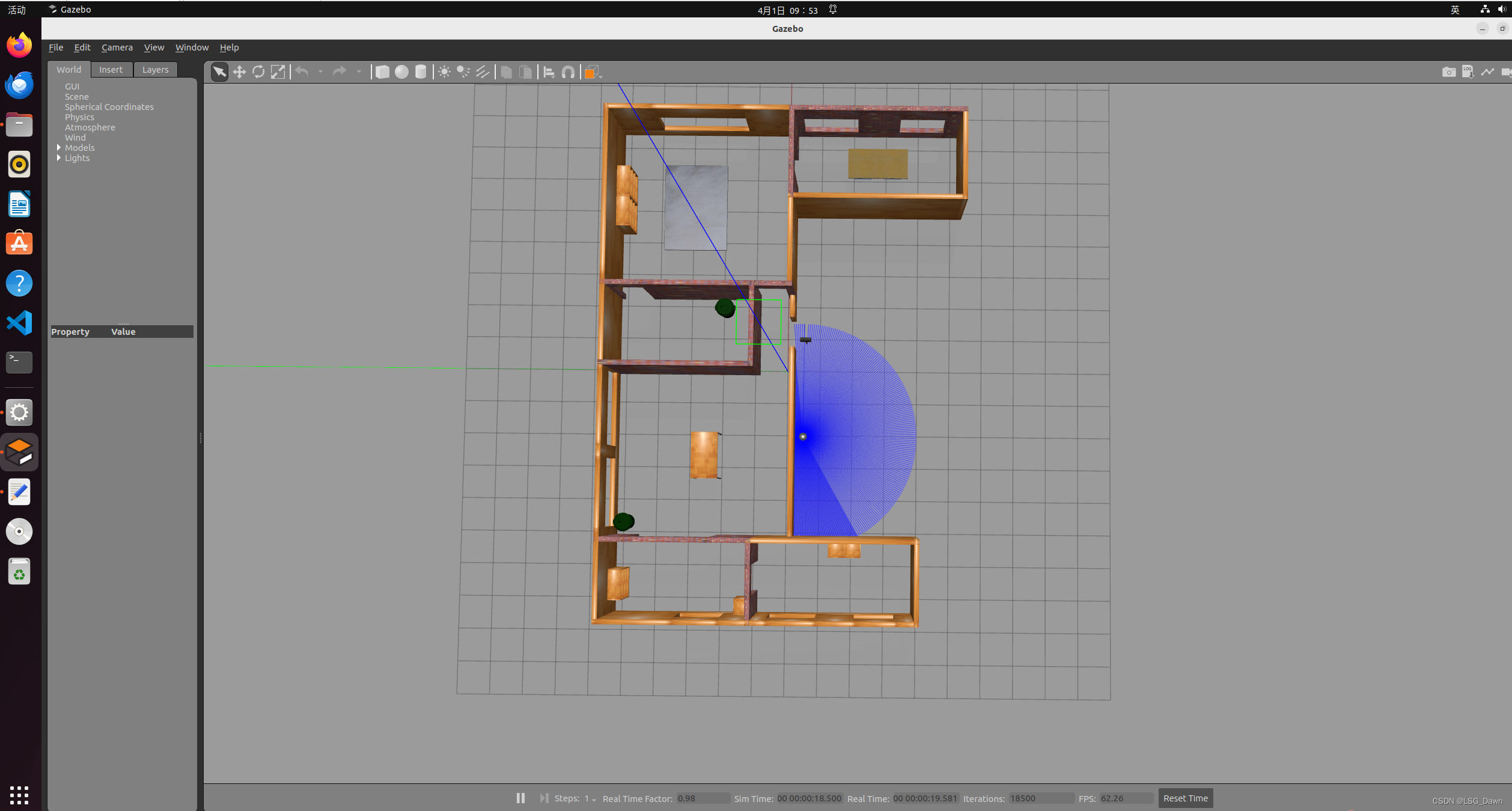Take a screenshot with the camera icon
The width and height of the screenshot is (1512, 811).
[1448, 72]
